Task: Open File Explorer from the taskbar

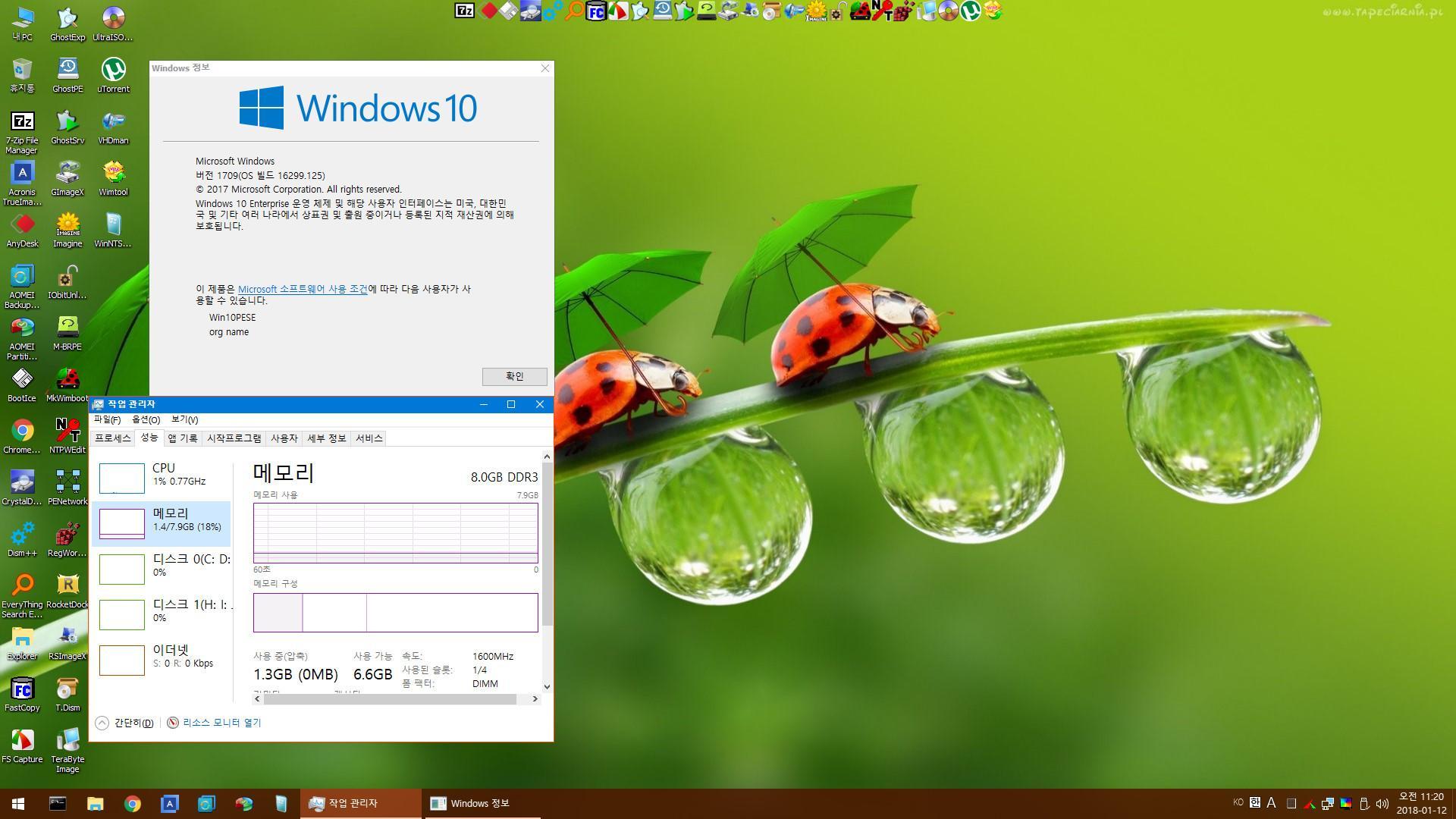Action: pyautogui.click(x=95, y=804)
